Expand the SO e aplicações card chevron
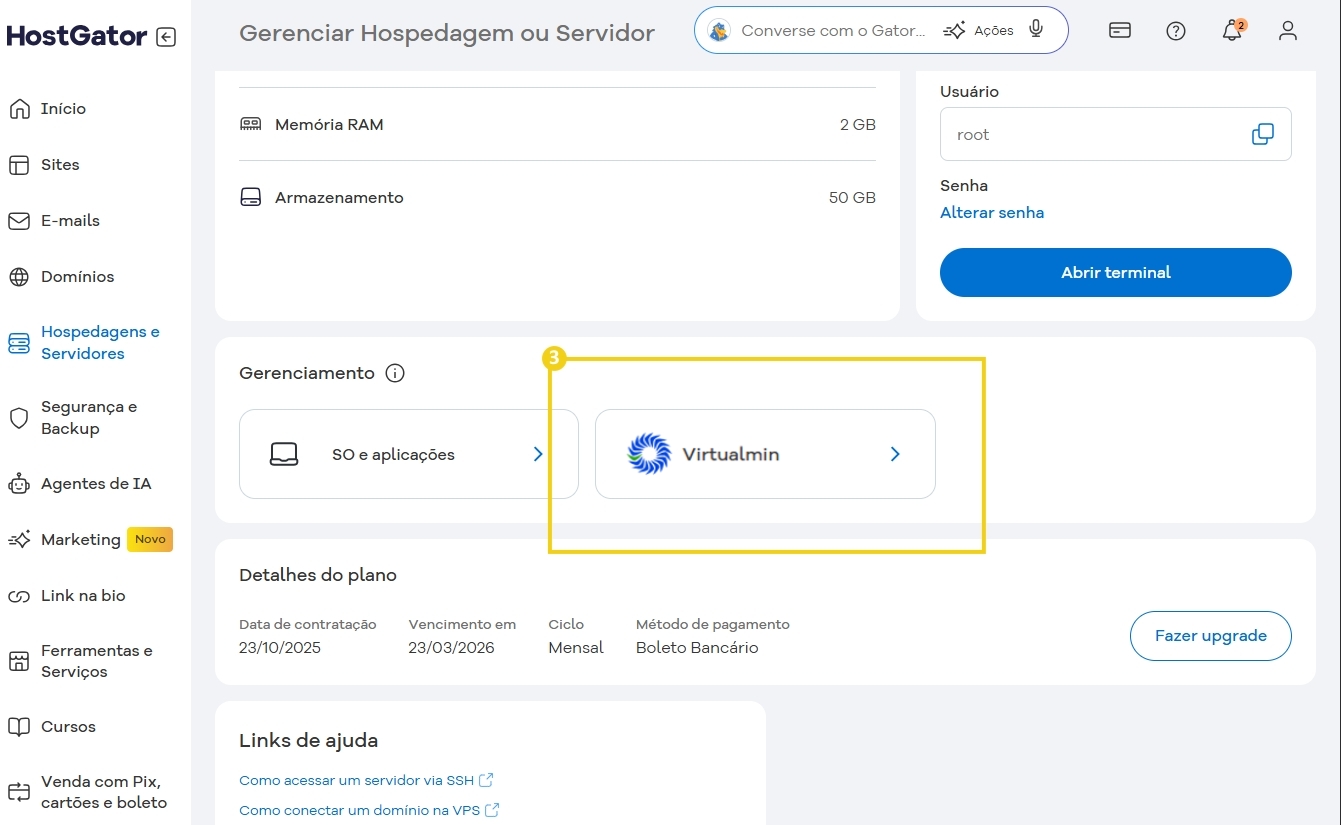This screenshot has width=1341, height=825. [x=538, y=453]
